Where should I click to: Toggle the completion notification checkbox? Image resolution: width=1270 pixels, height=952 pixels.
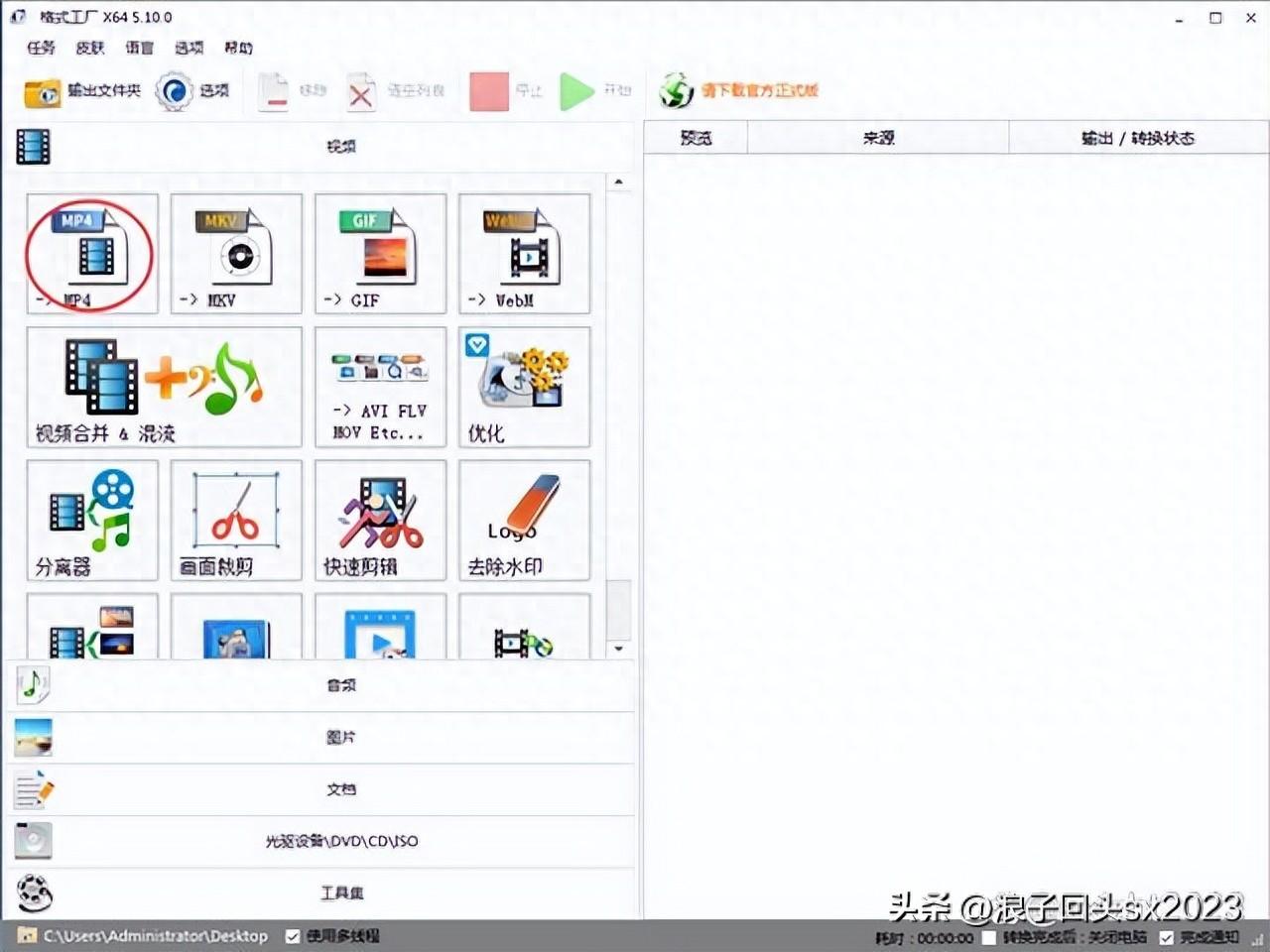point(1166,937)
